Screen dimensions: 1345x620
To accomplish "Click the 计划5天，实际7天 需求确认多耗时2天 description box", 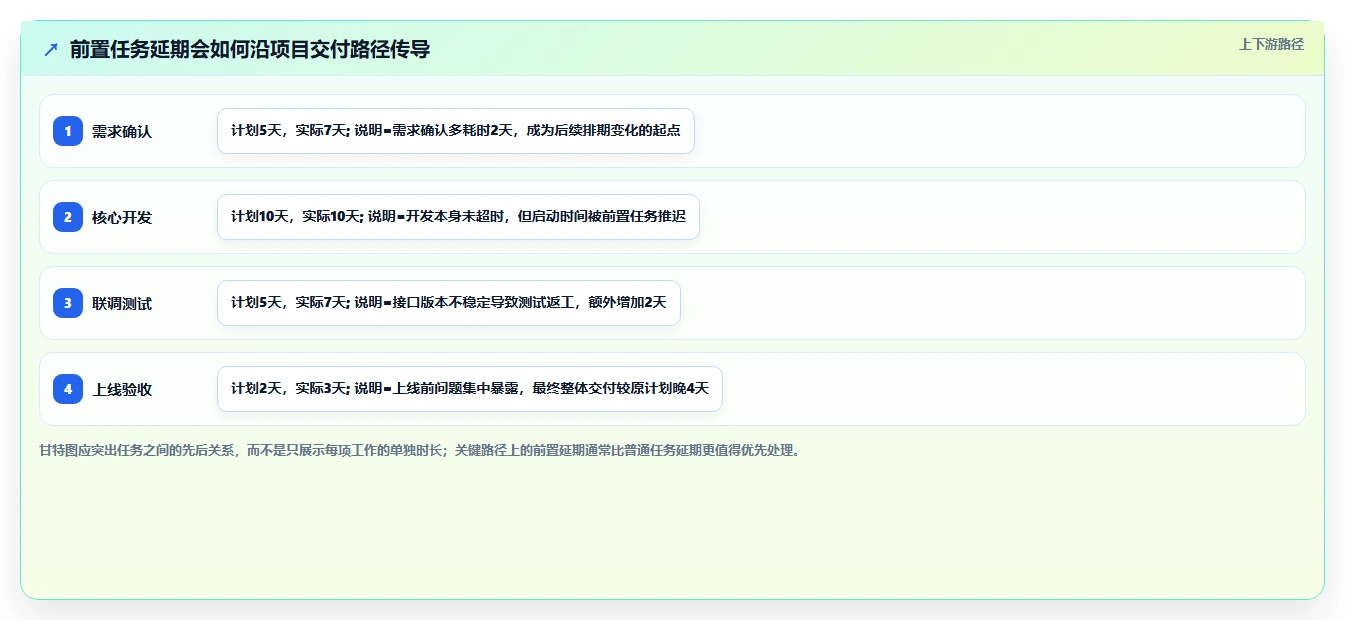I will (456, 131).
